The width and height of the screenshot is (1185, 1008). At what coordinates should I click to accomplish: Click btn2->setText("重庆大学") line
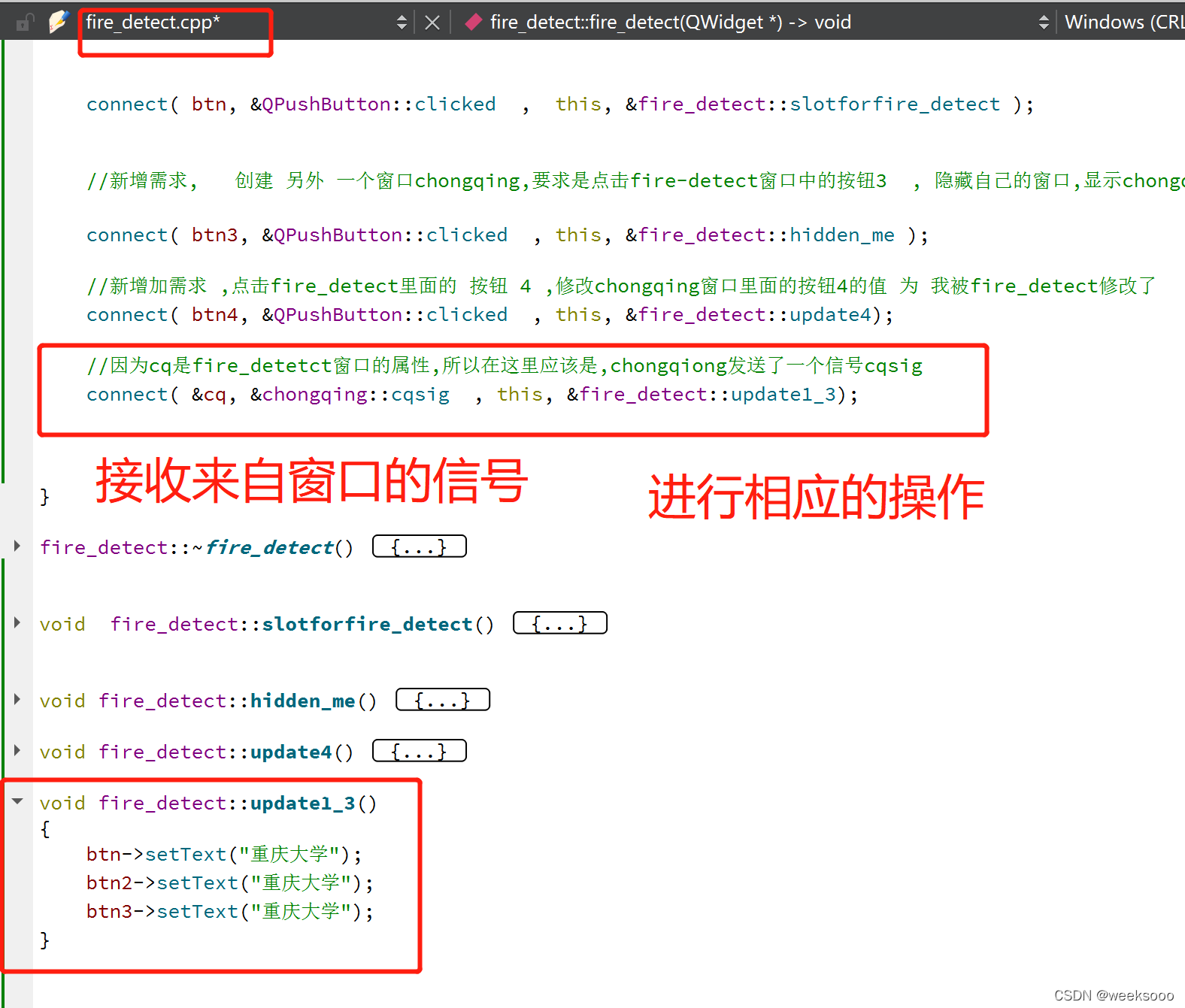[230, 883]
